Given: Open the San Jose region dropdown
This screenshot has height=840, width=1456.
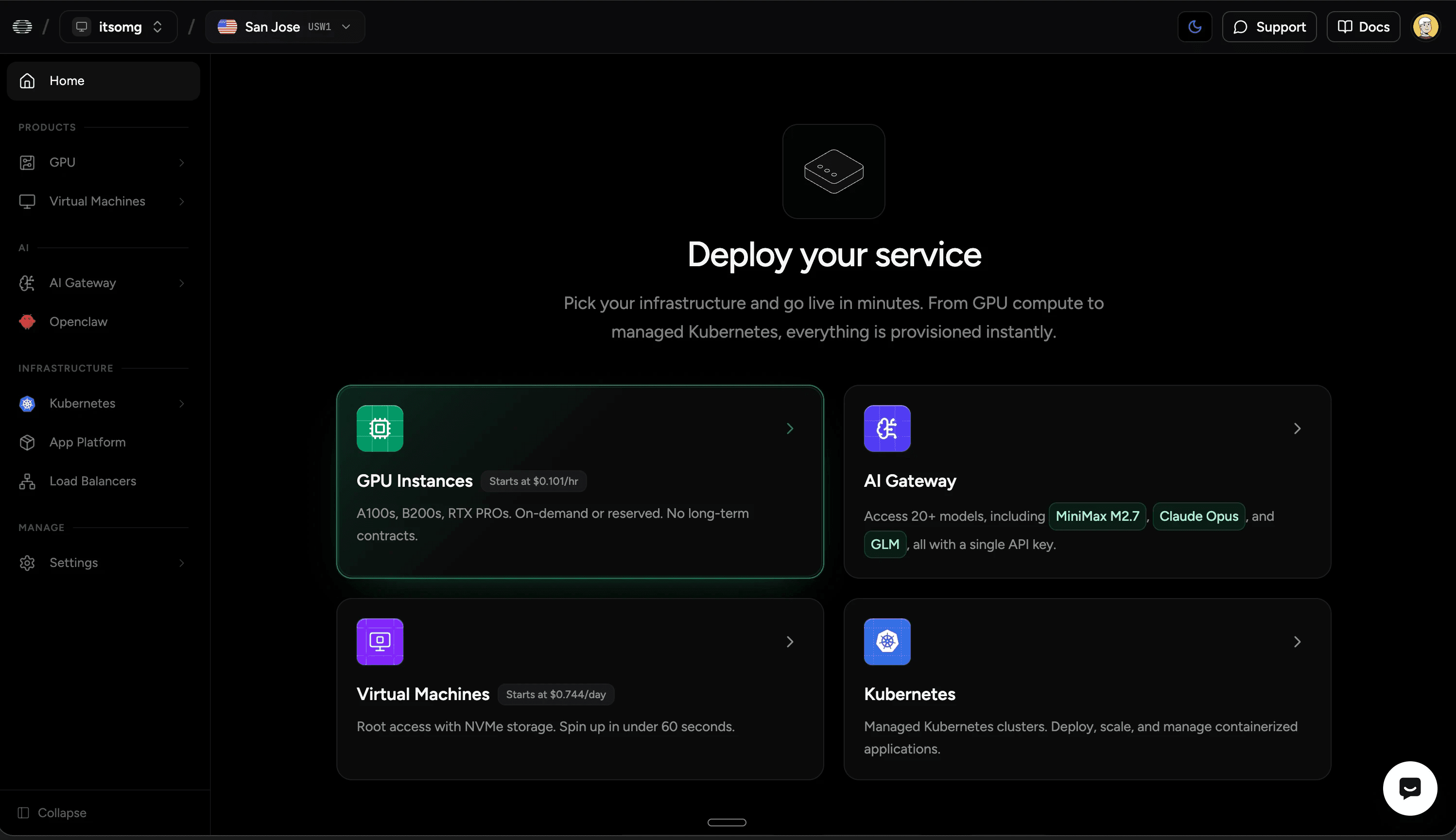Looking at the screenshot, I should pyautogui.click(x=286, y=27).
